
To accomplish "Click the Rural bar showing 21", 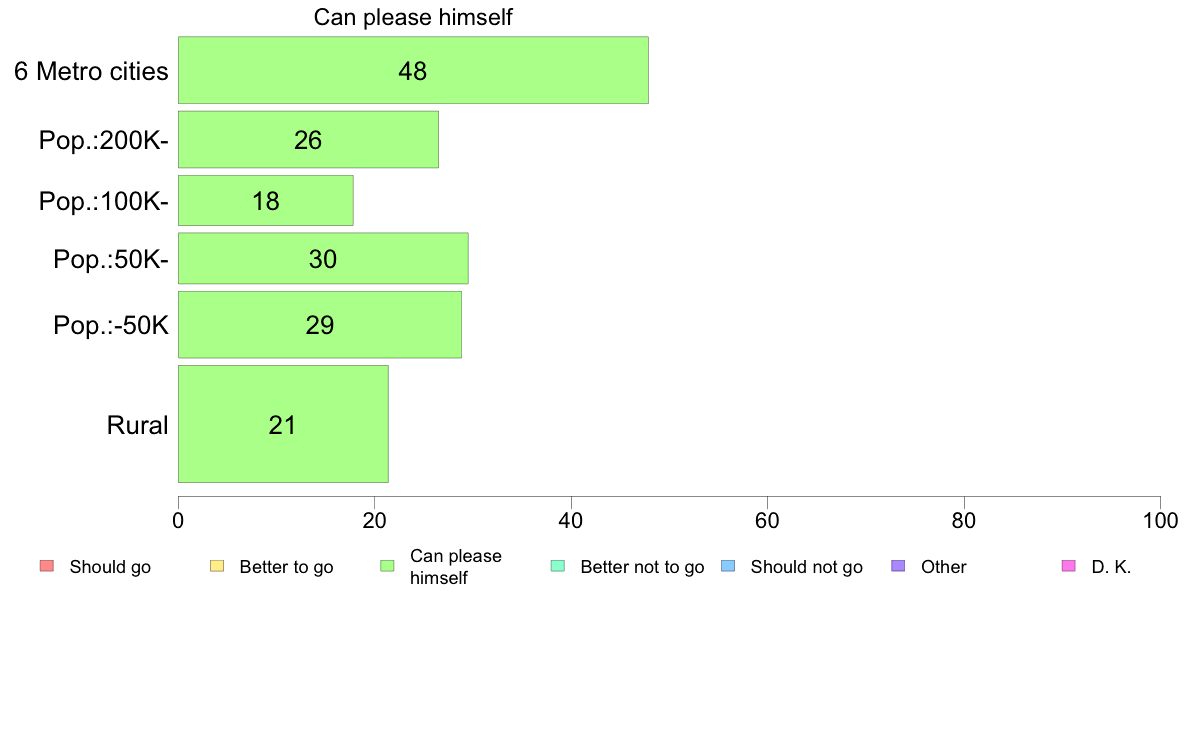I will coord(283,424).
